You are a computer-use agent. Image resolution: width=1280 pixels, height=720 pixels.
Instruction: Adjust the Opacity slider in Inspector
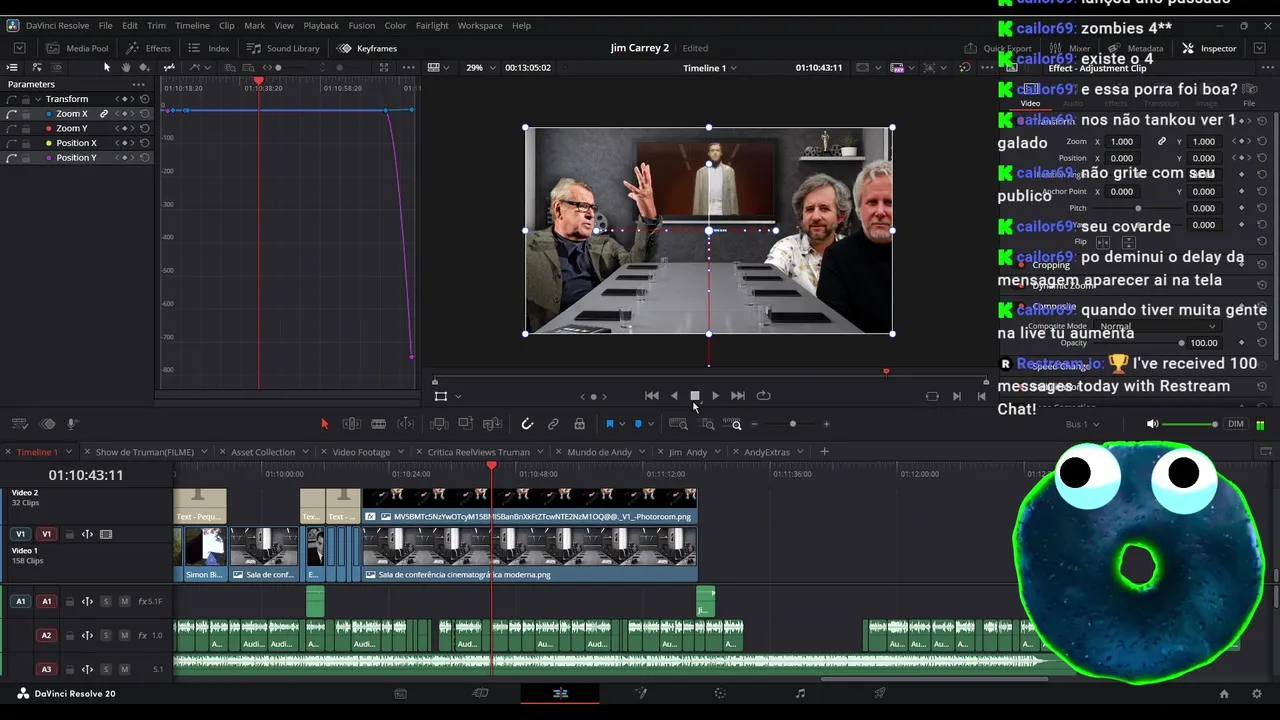(1137, 343)
